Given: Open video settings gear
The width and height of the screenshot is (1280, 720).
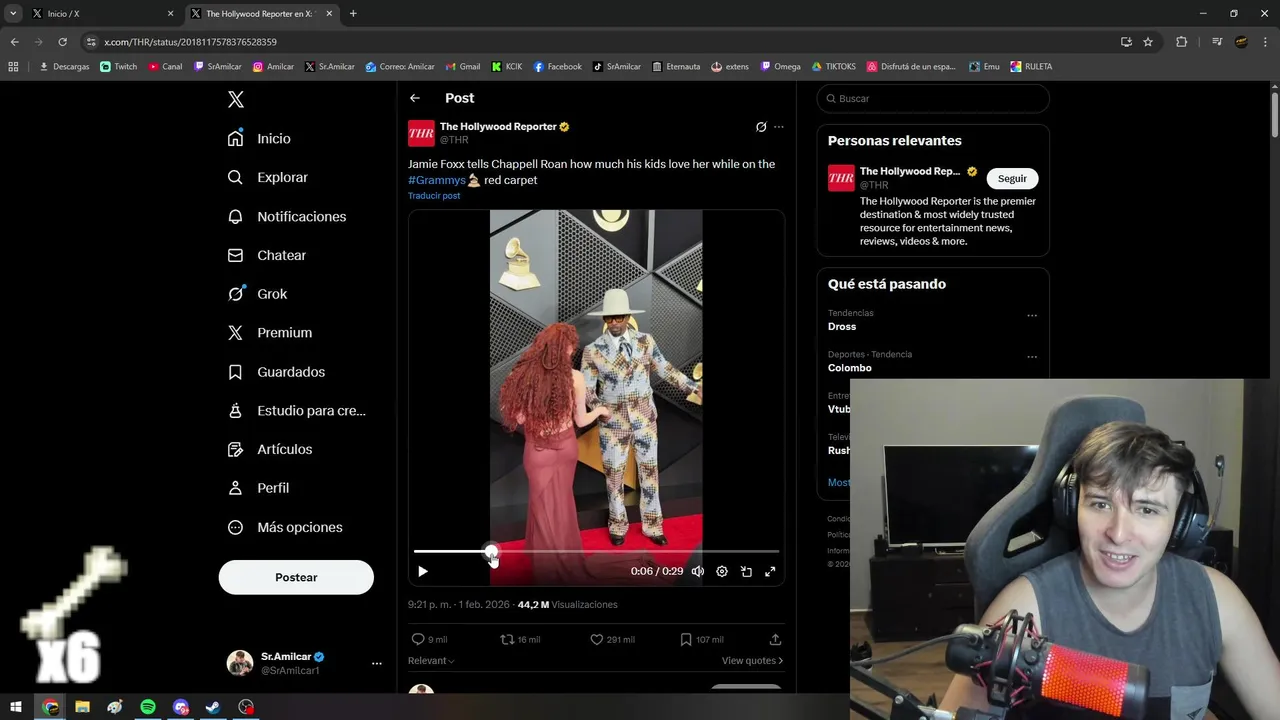Looking at the screenshot, I should point(722,571).
